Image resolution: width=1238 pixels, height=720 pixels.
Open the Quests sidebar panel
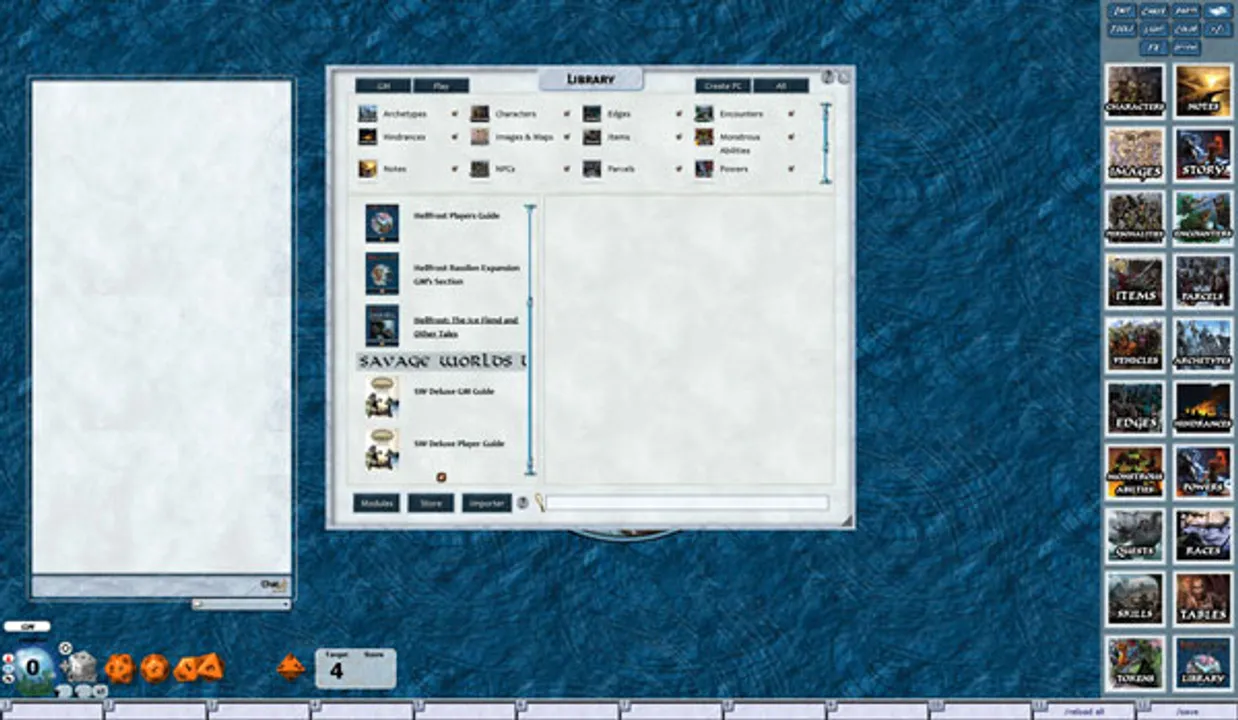pyautogui.click(x=1135, y=535)
